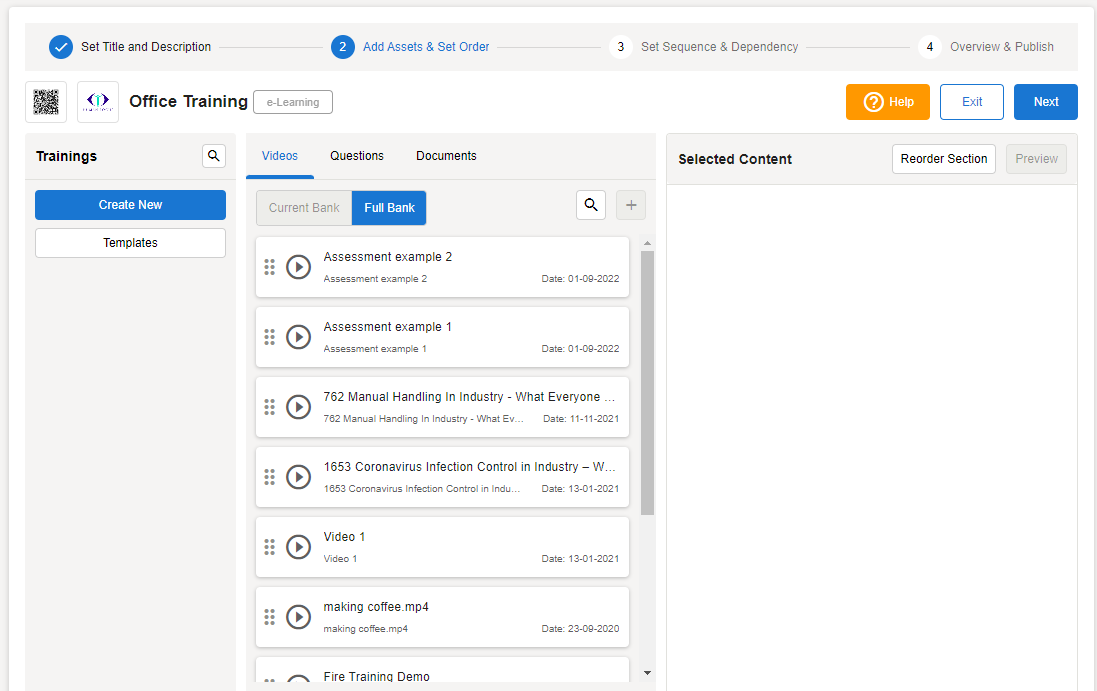Open the Templates list
Screen dimensions: 1097x691
(x=130, y=243)
